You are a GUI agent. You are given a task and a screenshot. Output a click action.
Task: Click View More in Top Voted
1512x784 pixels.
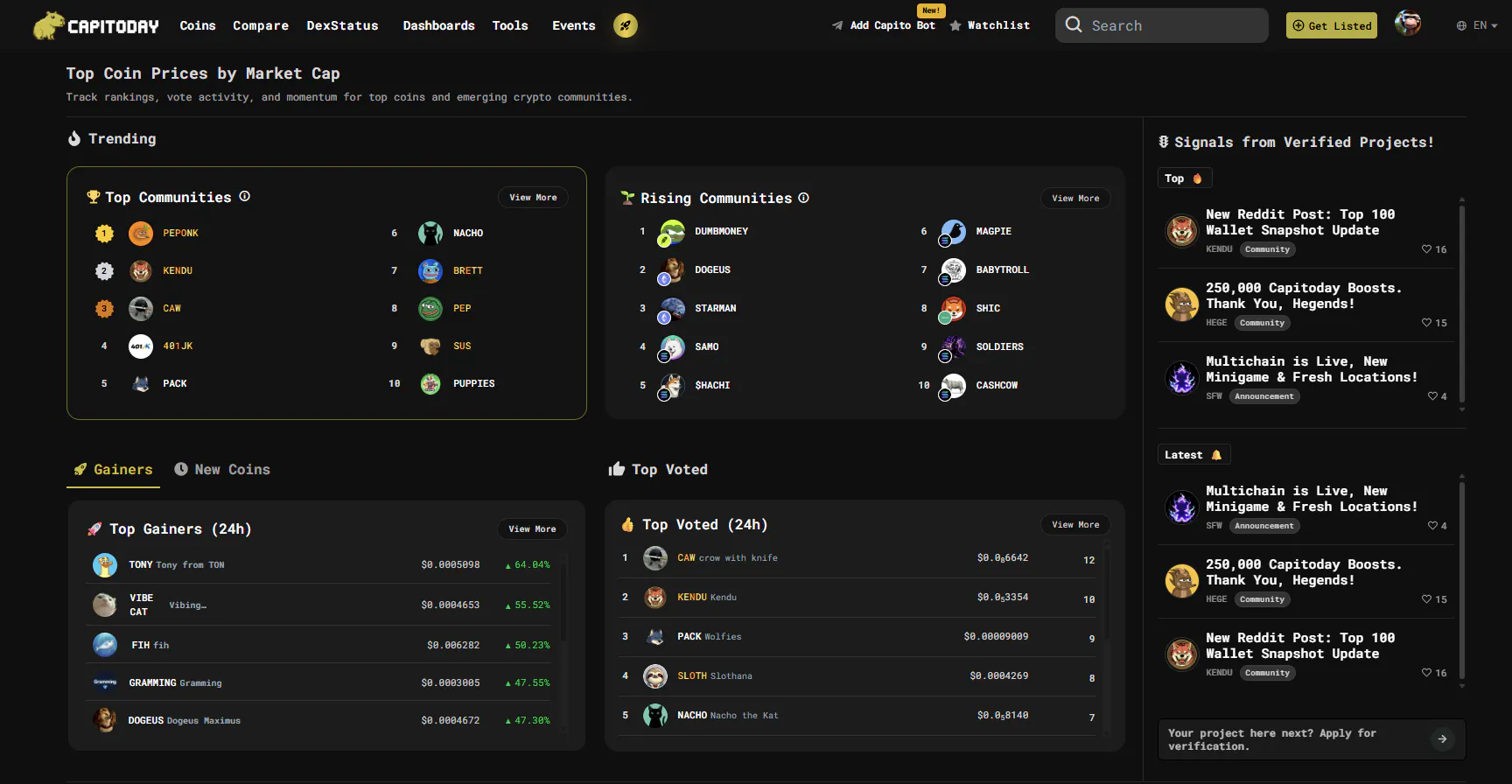(x=1075, y=525)
